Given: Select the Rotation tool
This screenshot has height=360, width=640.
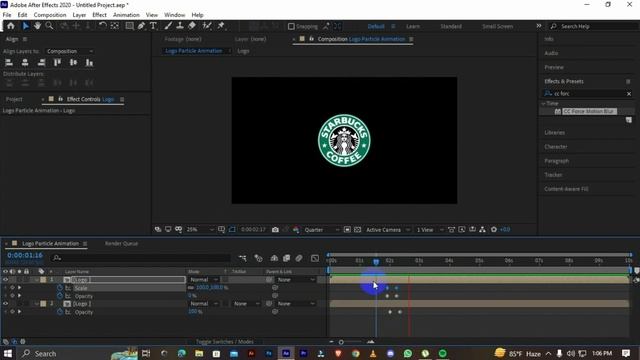Looking at the screenshot, I should point(102,26).
